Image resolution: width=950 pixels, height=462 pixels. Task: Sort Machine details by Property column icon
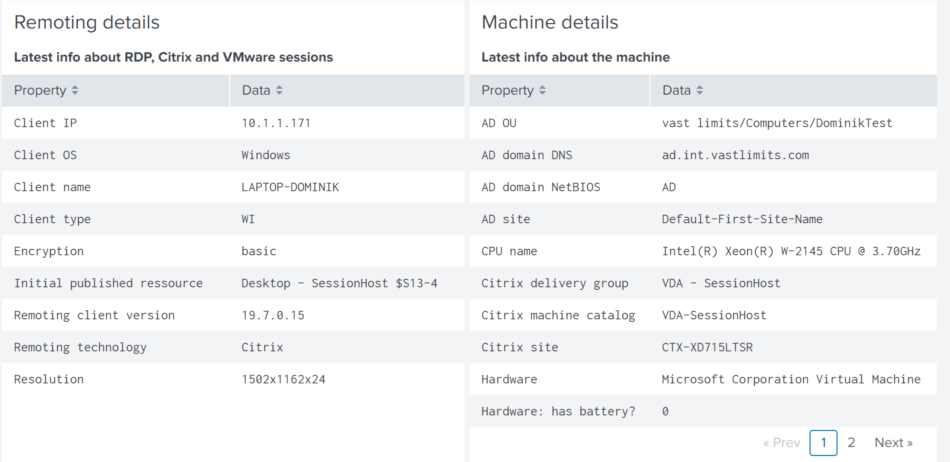[543, 91]
